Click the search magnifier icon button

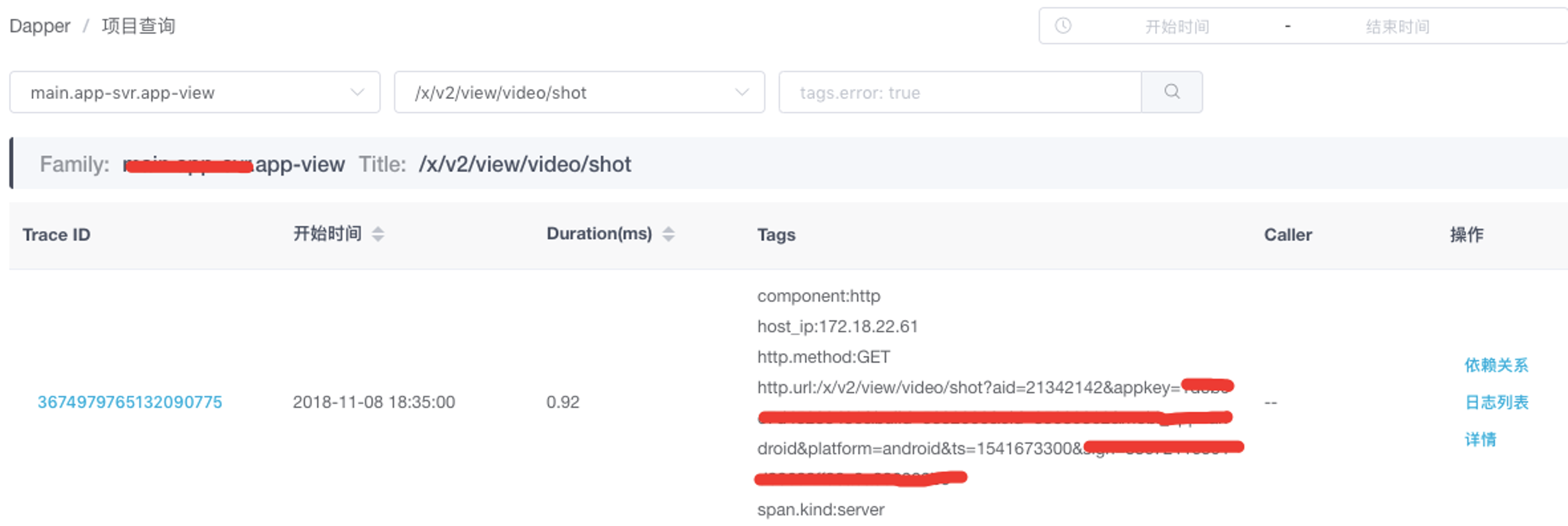pos(1171,92)
